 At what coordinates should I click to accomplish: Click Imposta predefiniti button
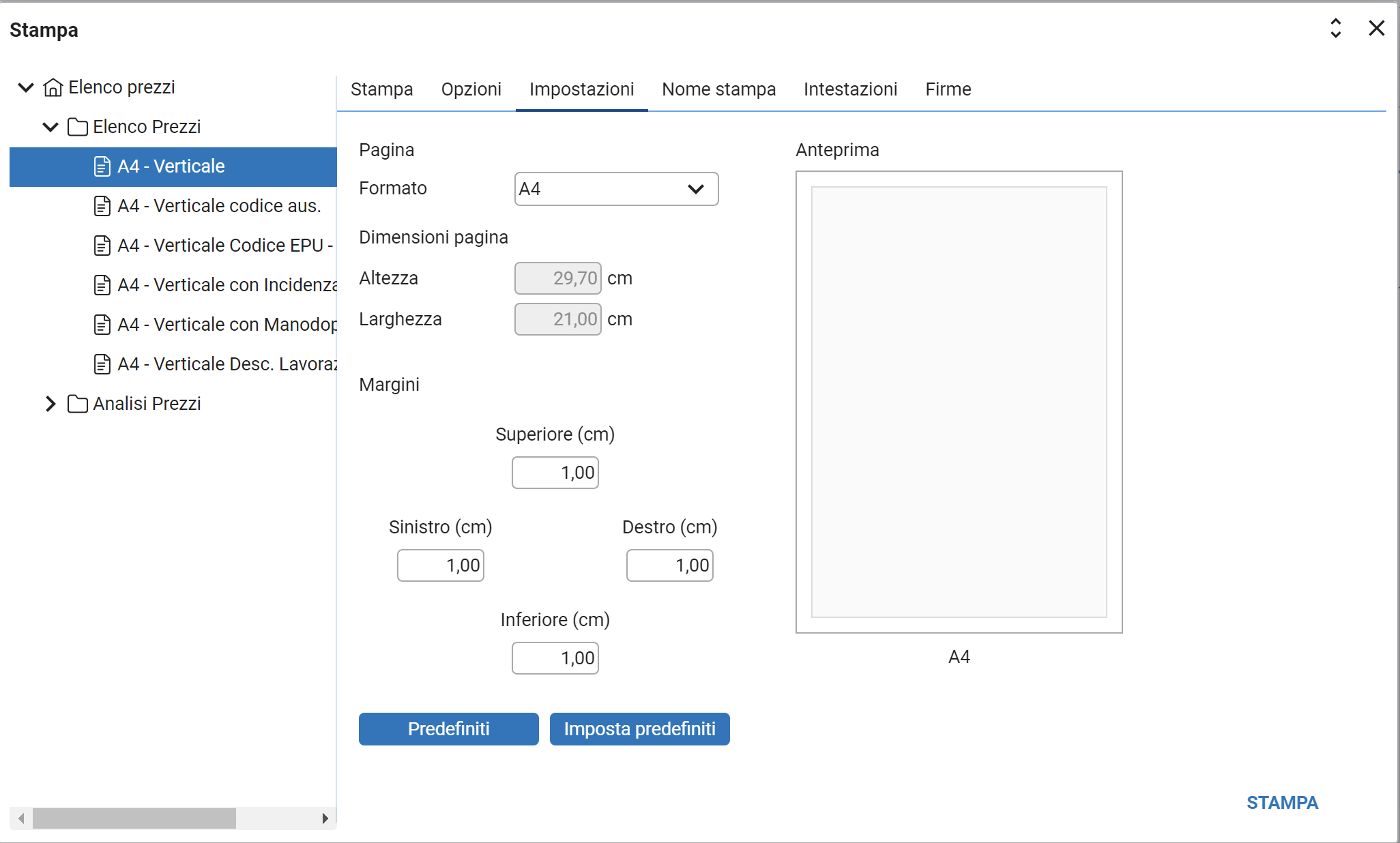tap(639, 729)
